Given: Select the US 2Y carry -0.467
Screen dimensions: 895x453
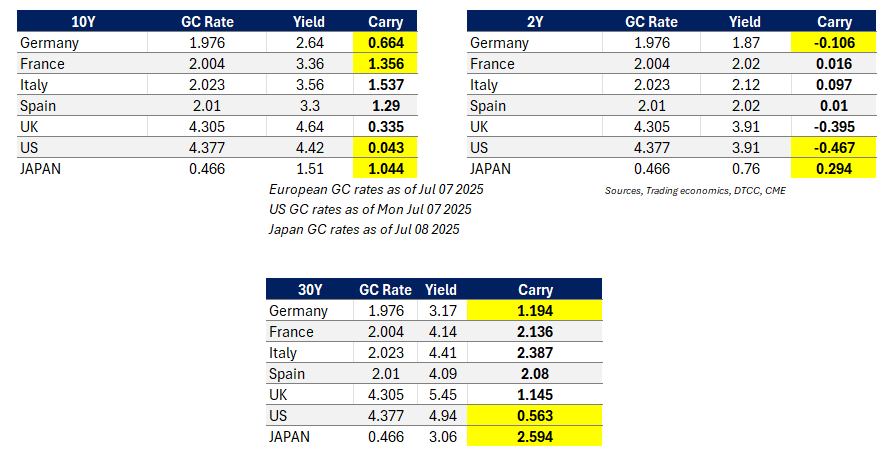Looking at the screenshot, I should 834,148.
